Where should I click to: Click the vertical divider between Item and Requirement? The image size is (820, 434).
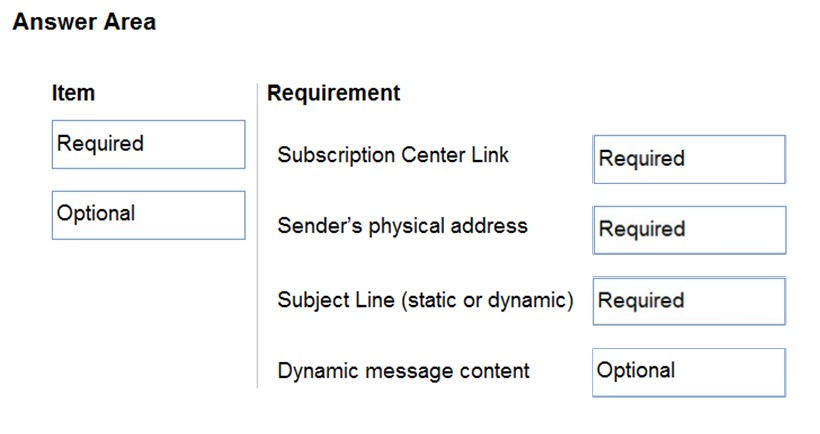pyautogui.click(x=257, y=235)
